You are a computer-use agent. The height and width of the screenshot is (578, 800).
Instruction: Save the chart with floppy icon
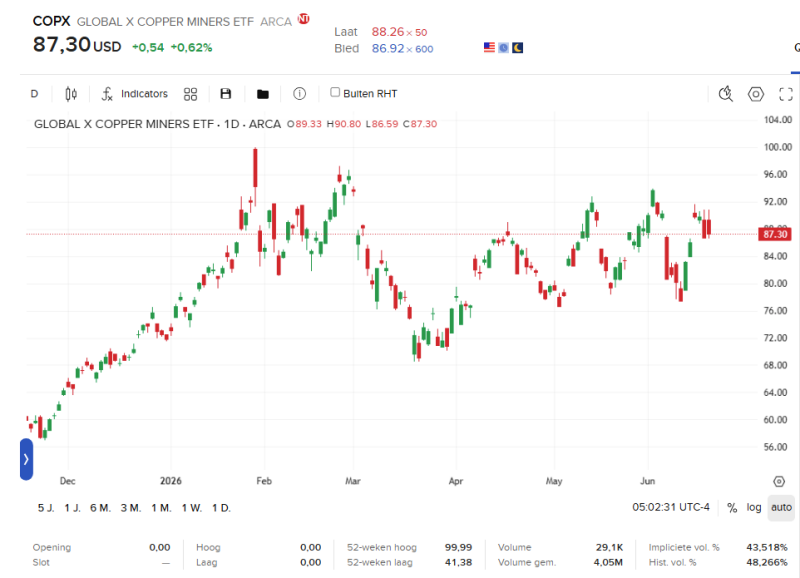pyautogui.click(x=226, y=94)
